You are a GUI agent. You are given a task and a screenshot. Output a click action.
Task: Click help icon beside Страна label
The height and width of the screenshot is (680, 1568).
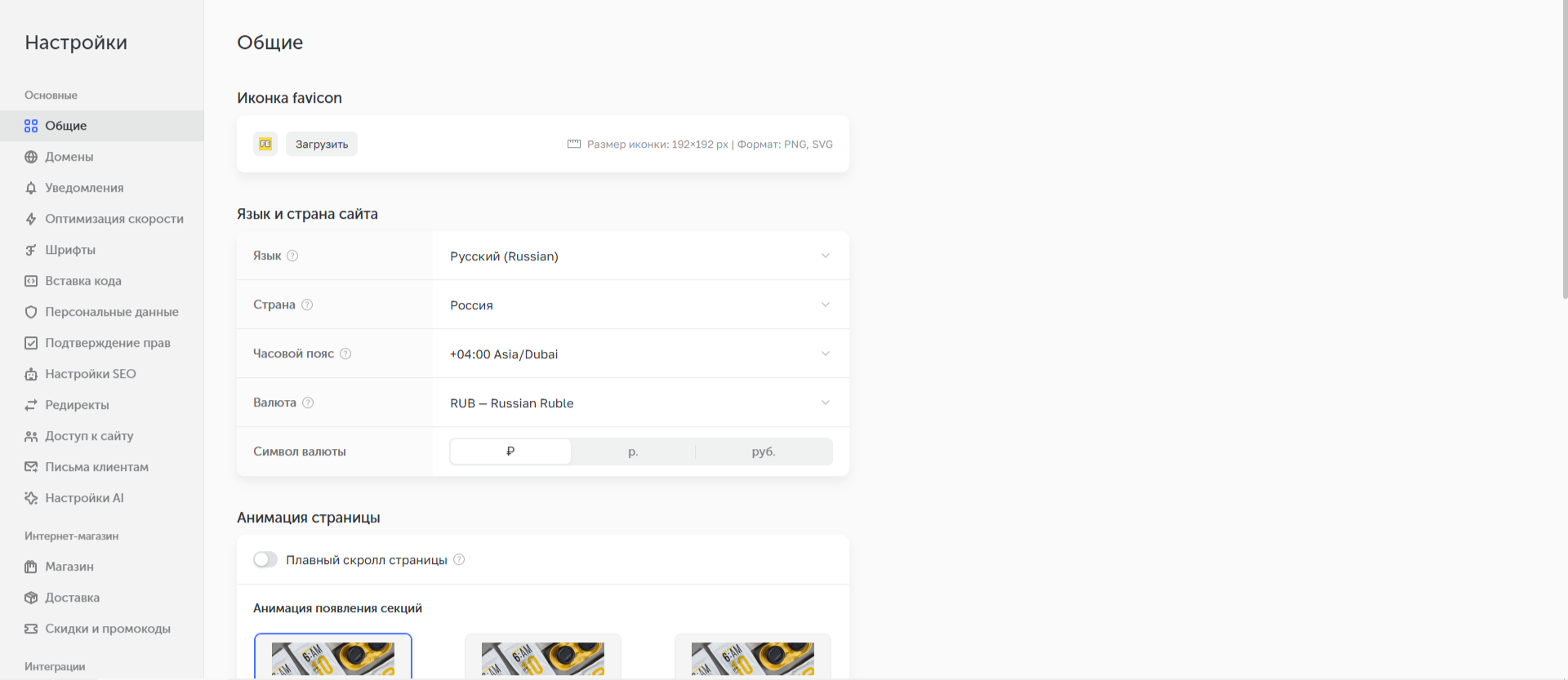click(x=307, y=304)
